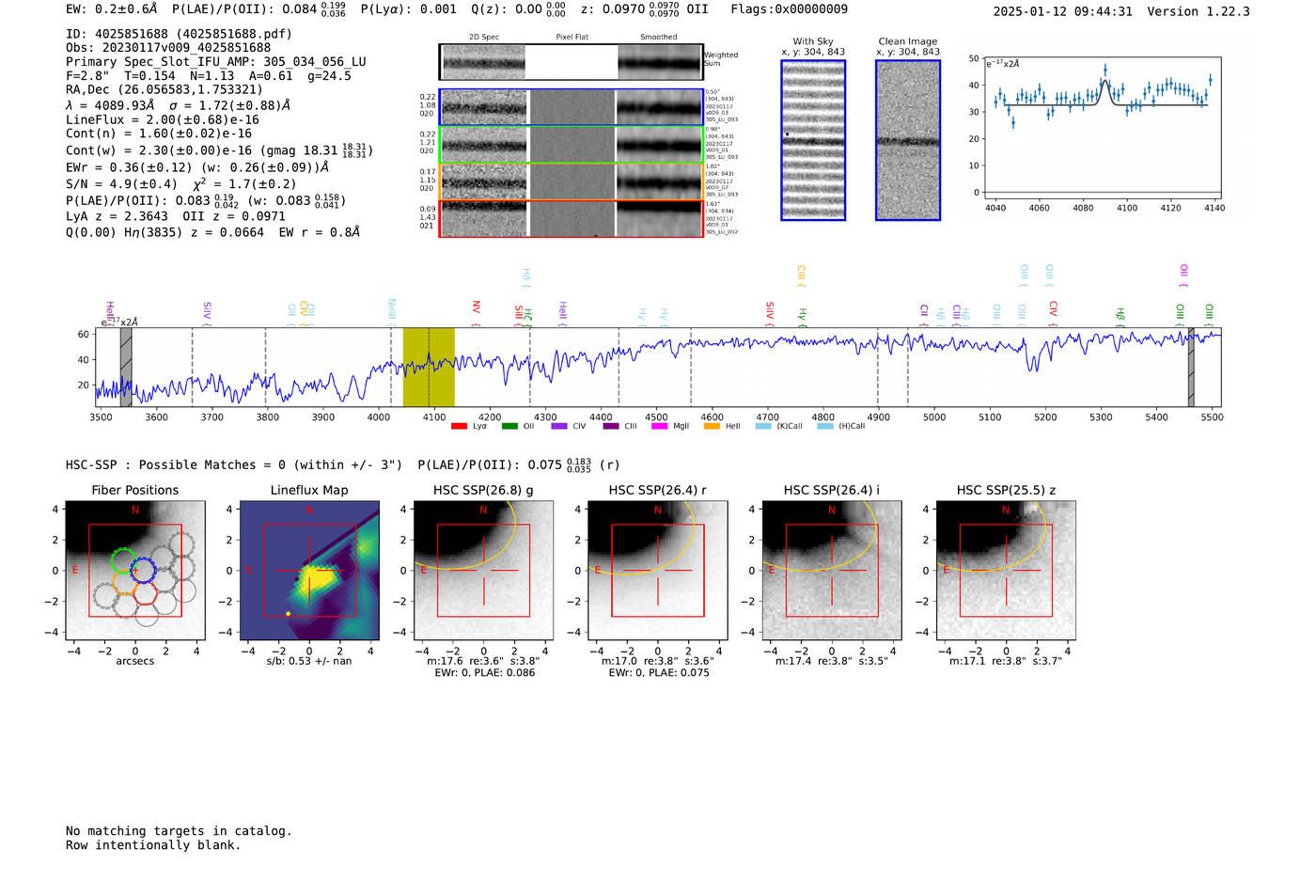This screenshot has height=896, width=1316.
Task: Click the 'Pixel Flat' column header
Action: click(x=572, y=38)
